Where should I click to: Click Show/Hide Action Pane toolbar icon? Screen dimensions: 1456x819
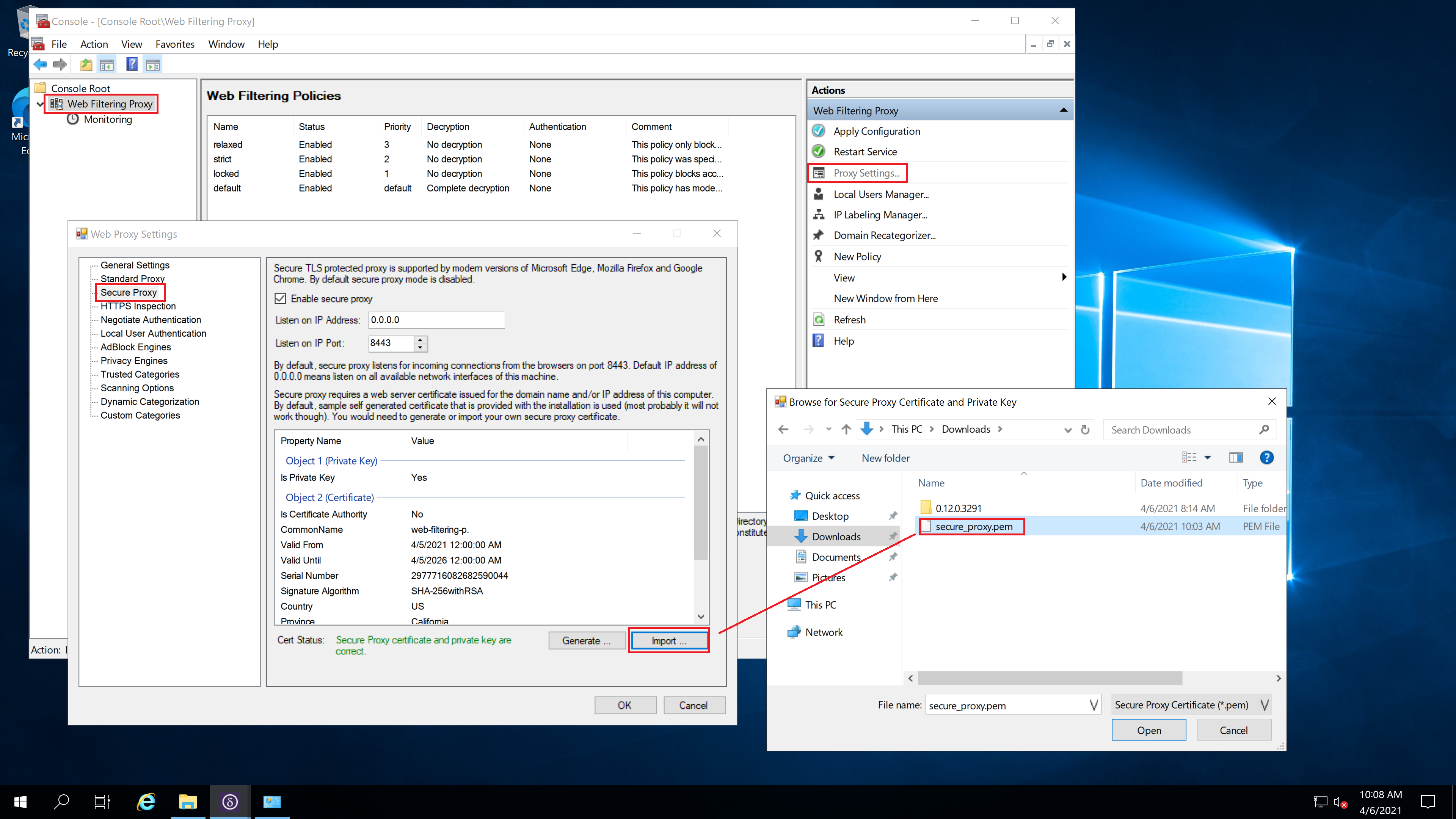pyautogui.click(x=153, y=65)
